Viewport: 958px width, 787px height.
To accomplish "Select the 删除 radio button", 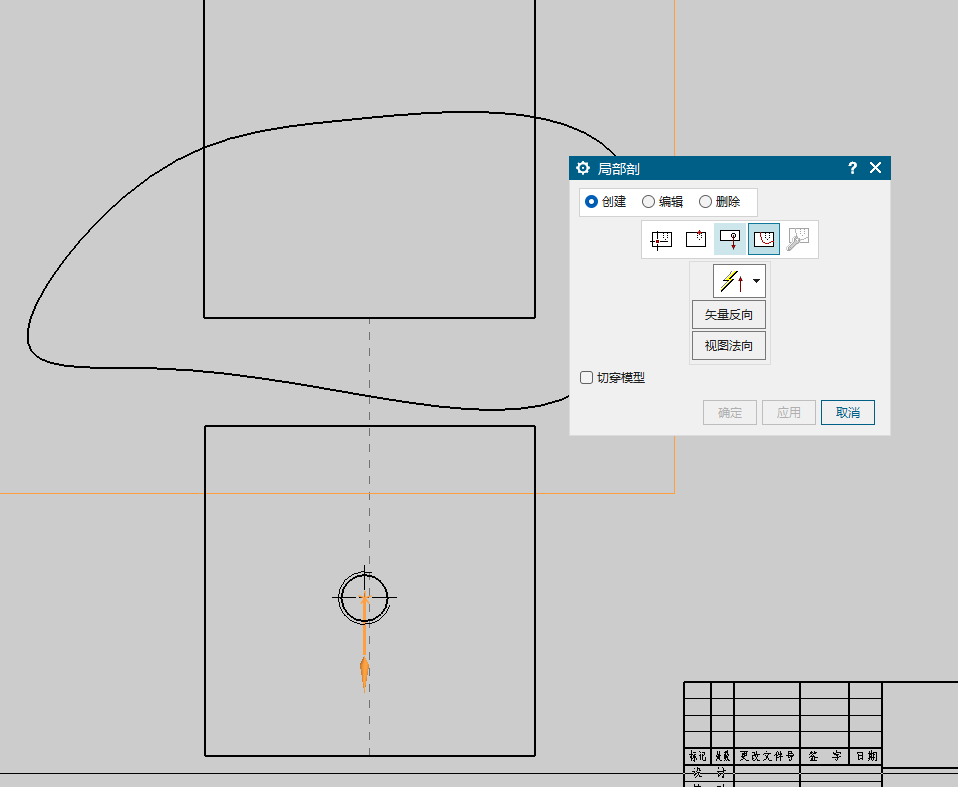I will coord(706,201).
